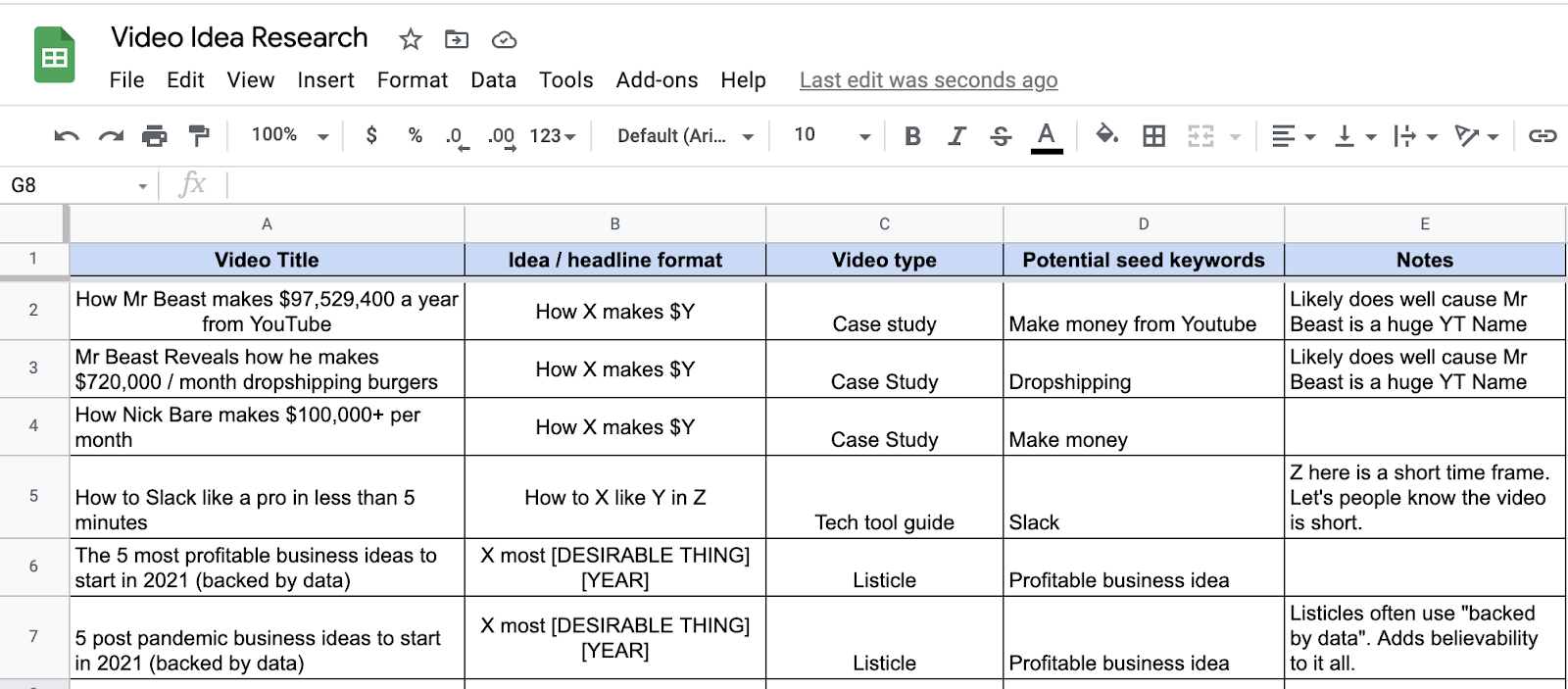Open the Help menu
This screenshot has height=689, width=1568.
pos(743,80)
